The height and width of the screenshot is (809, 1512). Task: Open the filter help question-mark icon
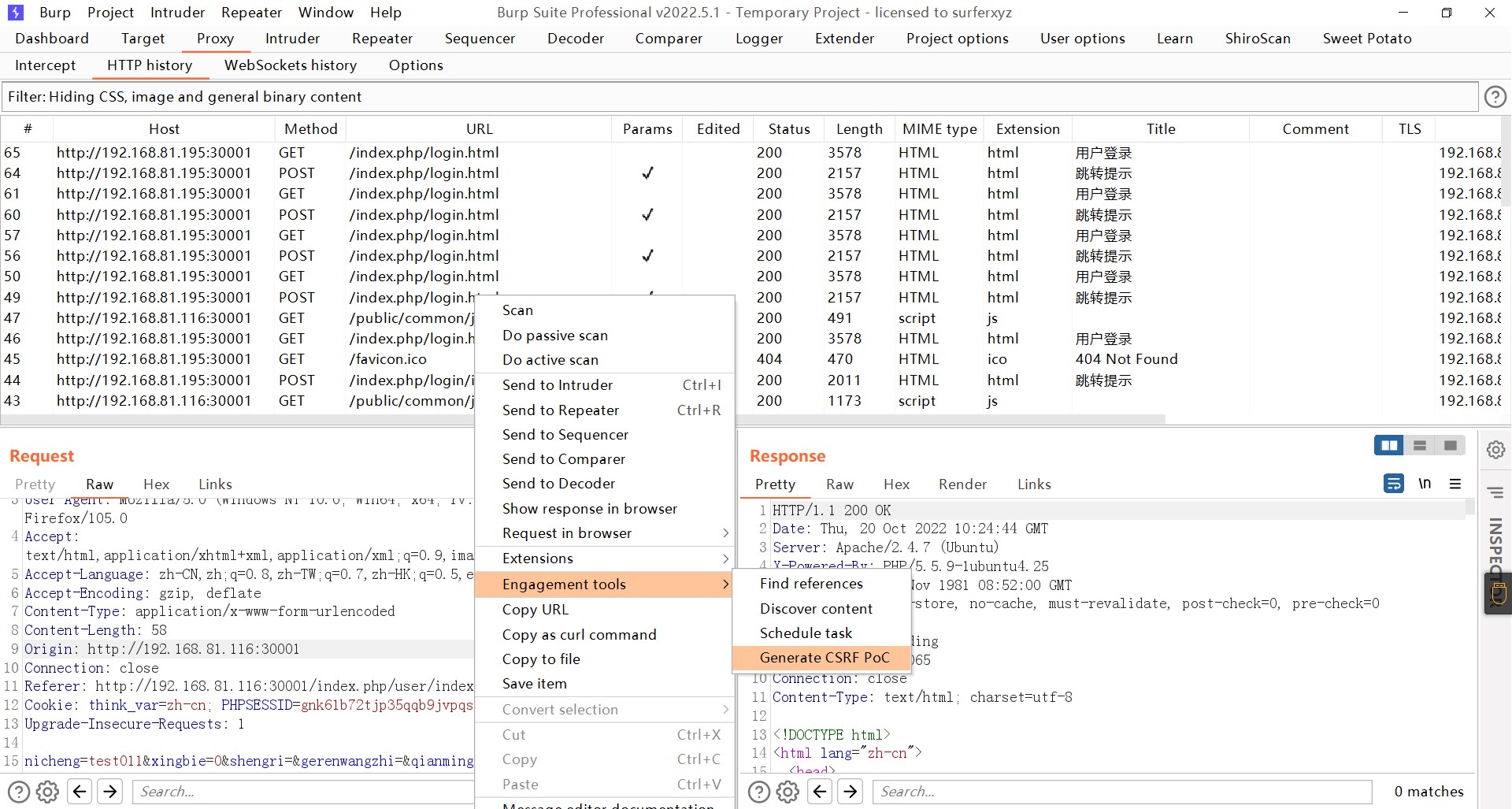point(1495,97)
